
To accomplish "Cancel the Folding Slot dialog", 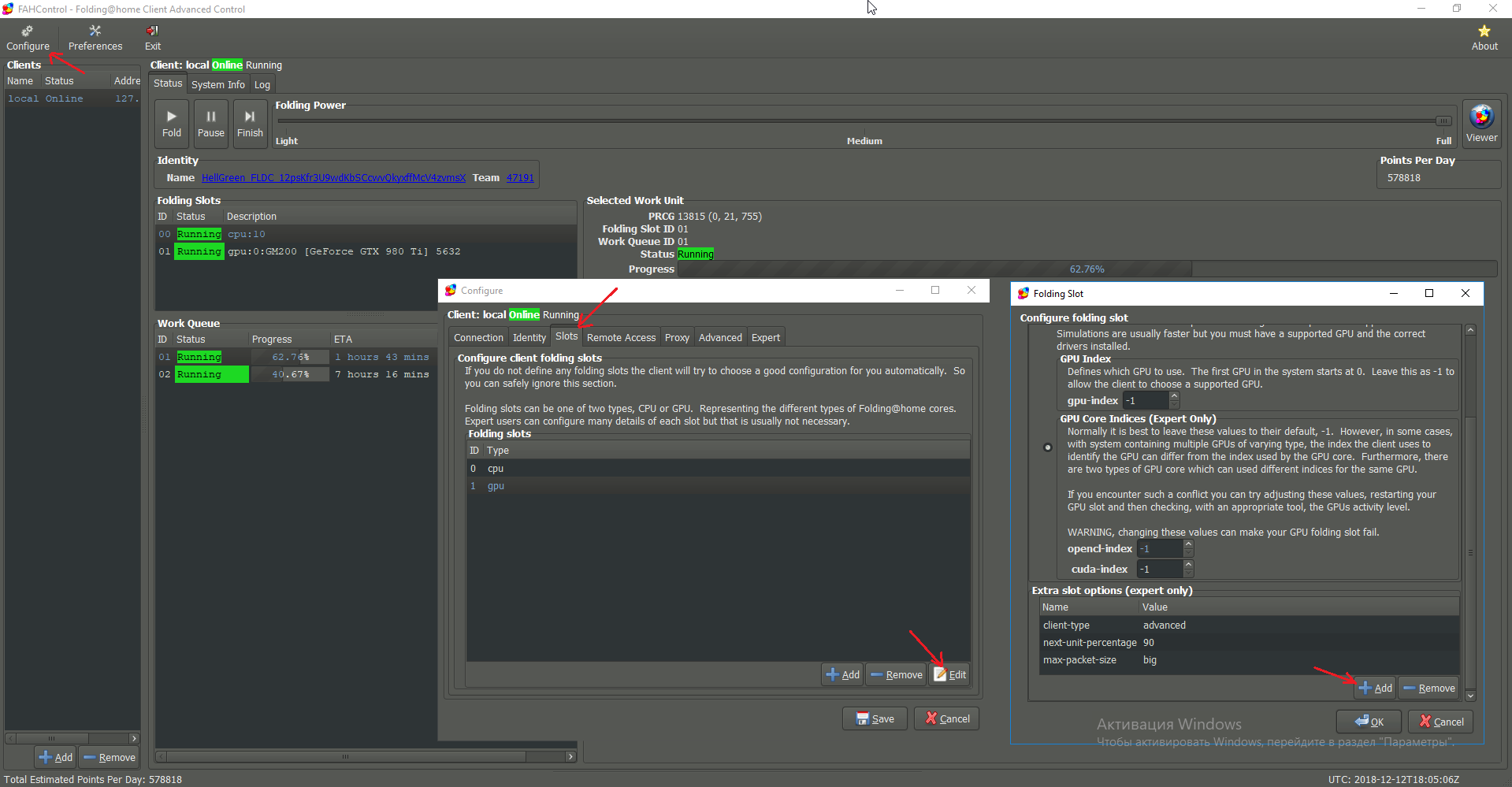I will click(x=1441, y=722).
